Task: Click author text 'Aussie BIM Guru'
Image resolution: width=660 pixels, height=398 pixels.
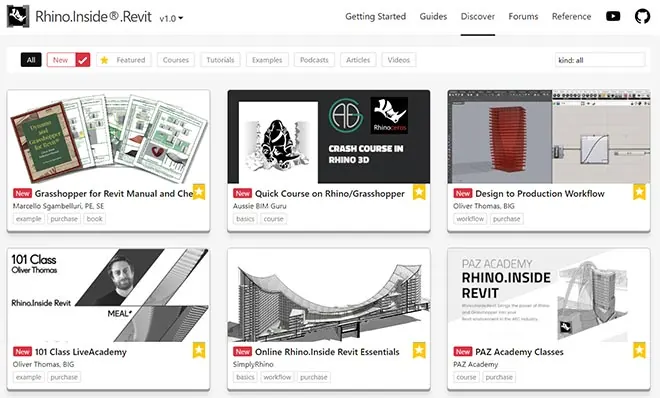Action: [260, 206]
